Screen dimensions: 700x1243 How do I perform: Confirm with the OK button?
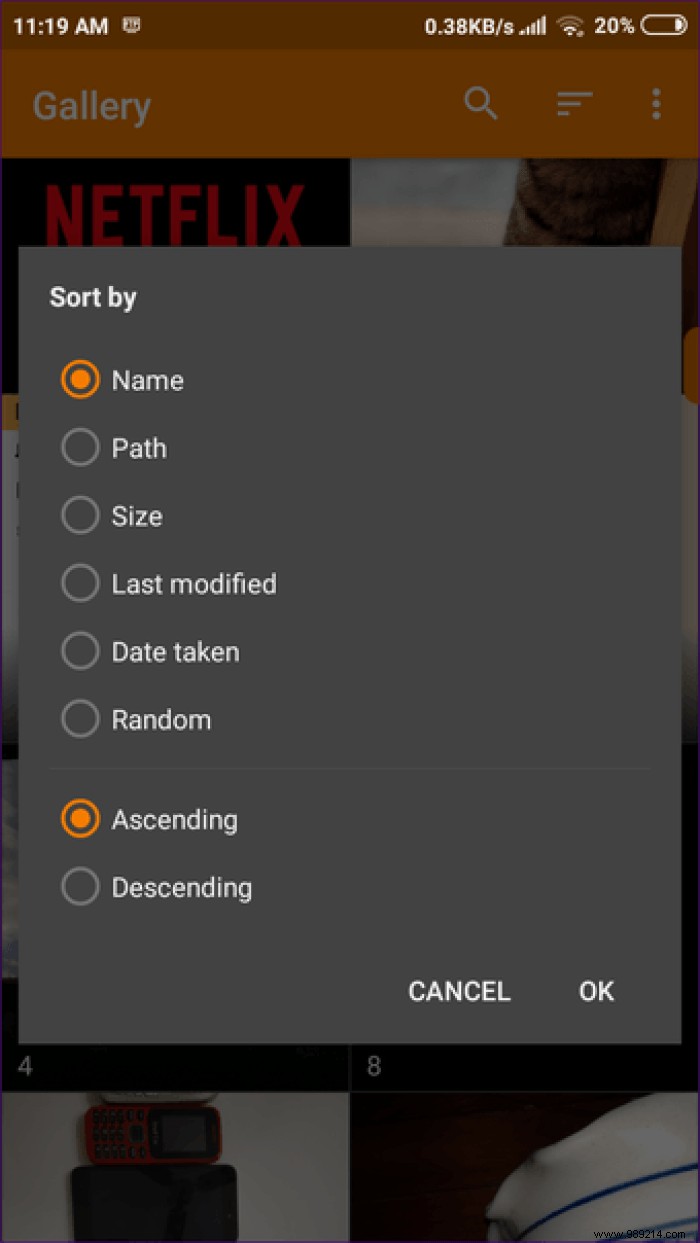click(596, 991)
